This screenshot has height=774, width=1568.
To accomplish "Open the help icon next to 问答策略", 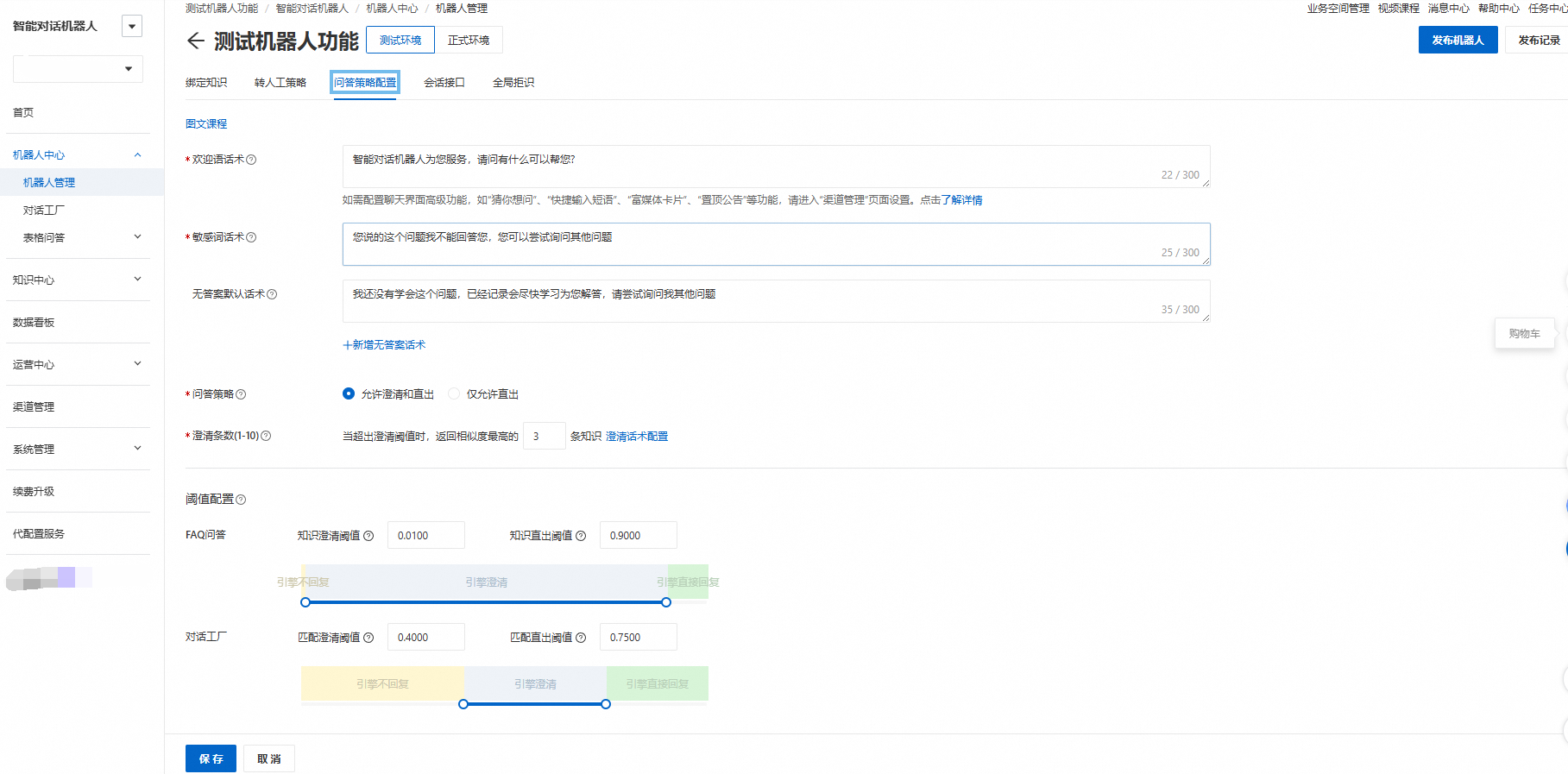I will 241,394.
